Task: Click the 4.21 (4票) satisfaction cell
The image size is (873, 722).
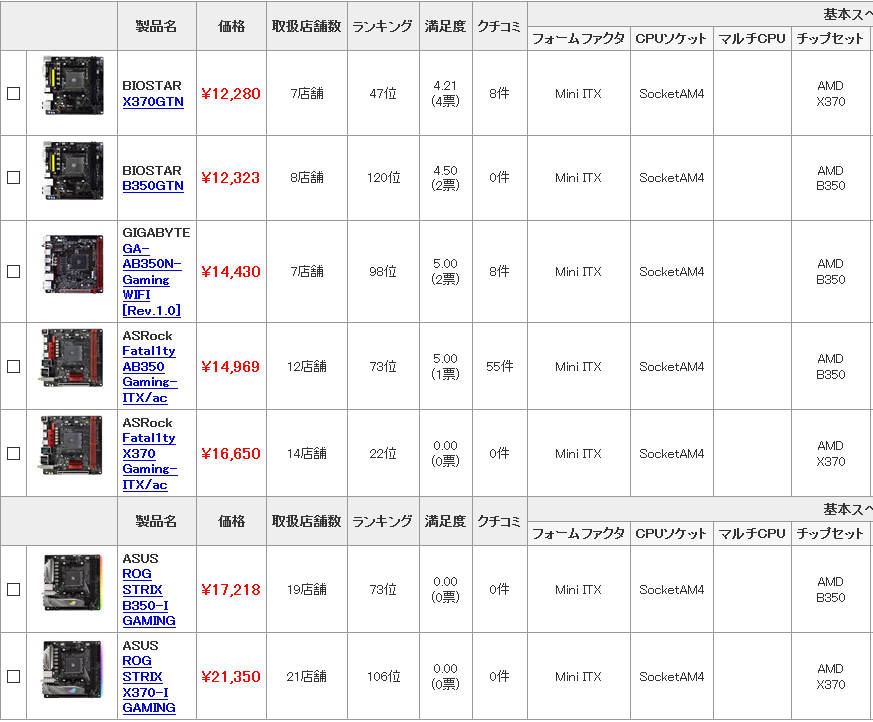Action: (x=445, y=94)
